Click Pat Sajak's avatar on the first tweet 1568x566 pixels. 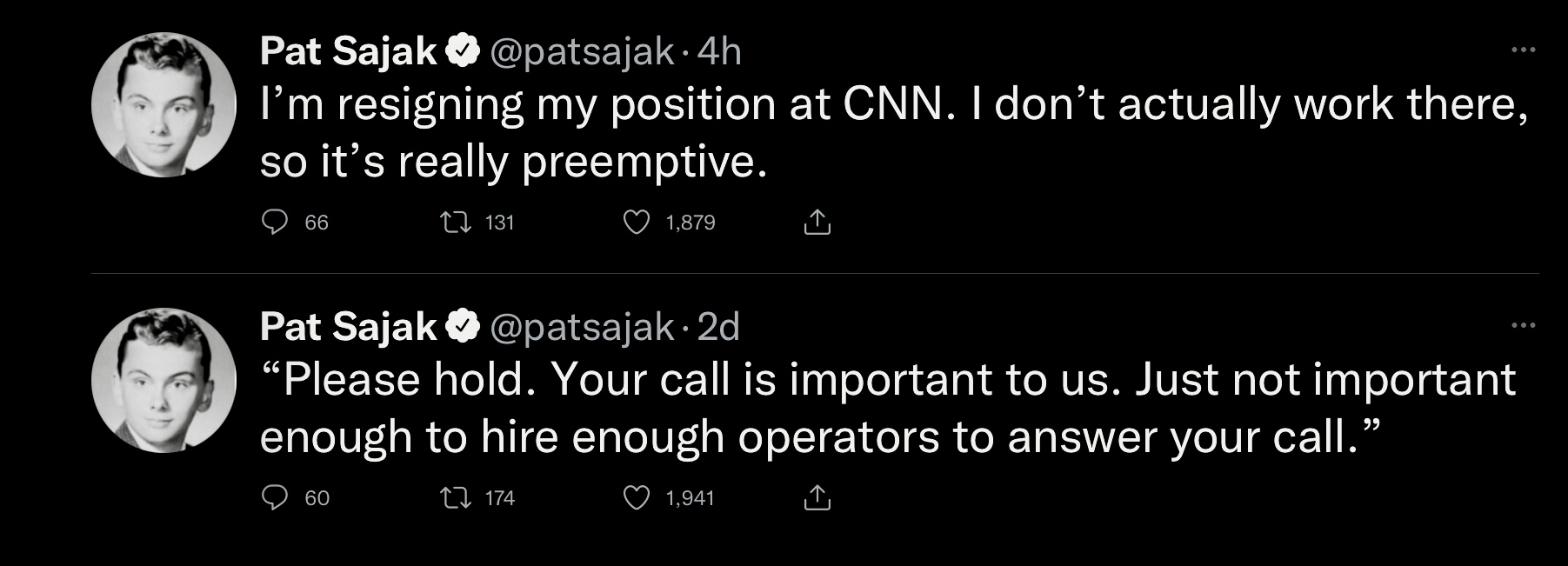(163, 105)
